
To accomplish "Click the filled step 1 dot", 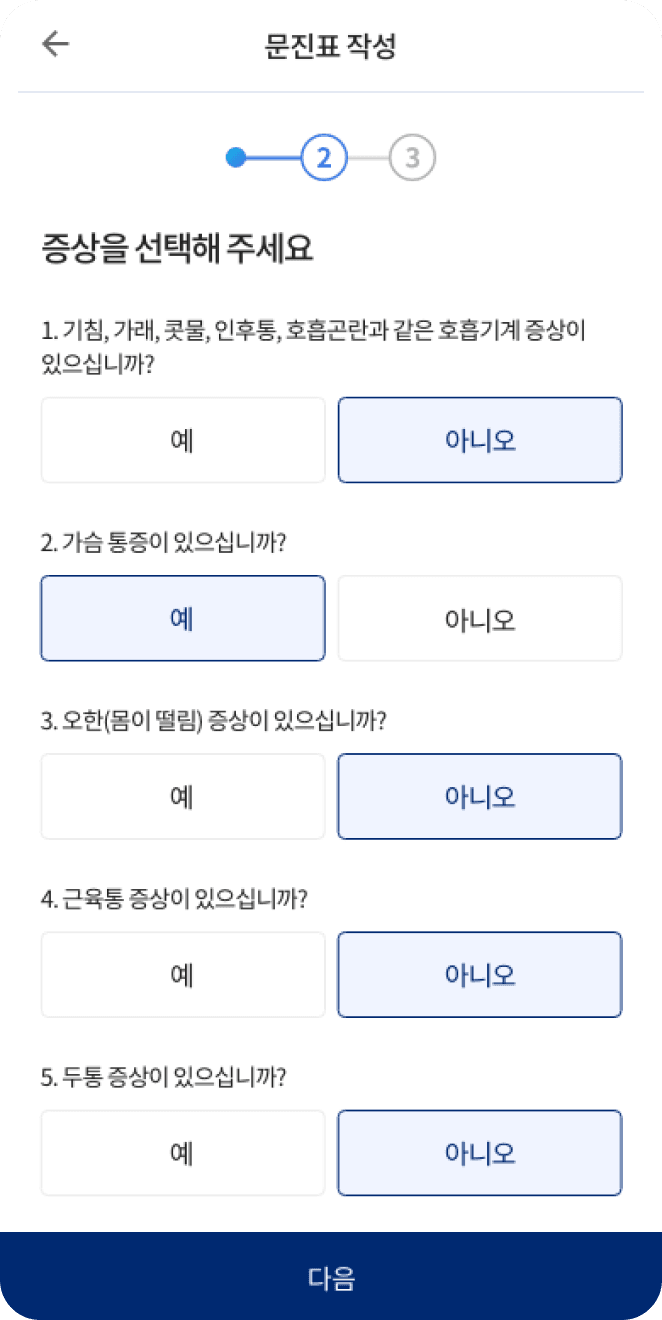I will 236,157.
